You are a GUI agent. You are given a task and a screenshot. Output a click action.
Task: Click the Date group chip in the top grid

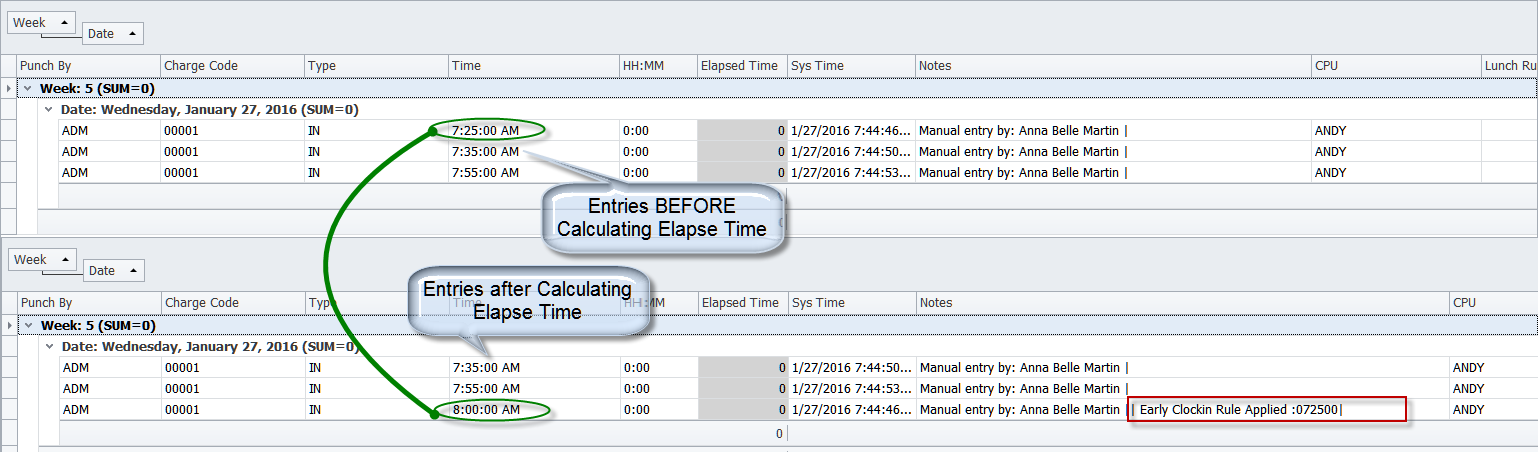coord(112,34)
